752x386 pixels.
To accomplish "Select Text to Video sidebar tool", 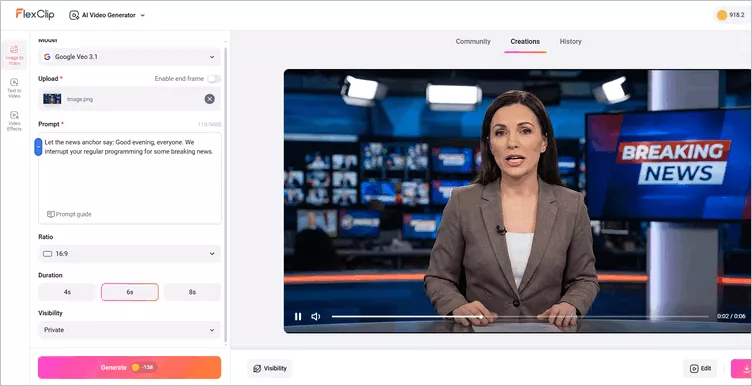I will click(x=14, y=88).
